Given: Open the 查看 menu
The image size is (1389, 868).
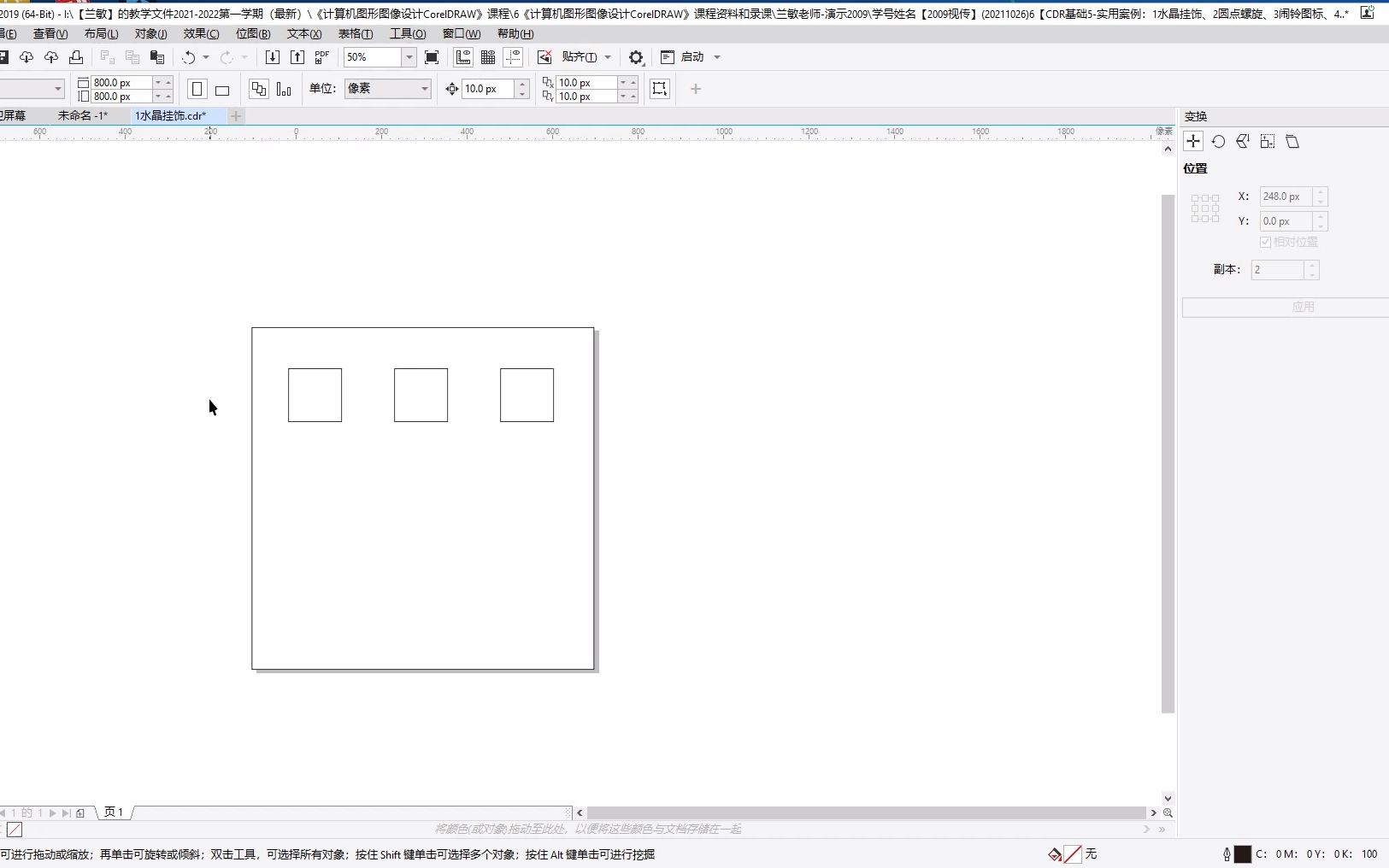Looking at the screenshot, I should tap(50, 33).
